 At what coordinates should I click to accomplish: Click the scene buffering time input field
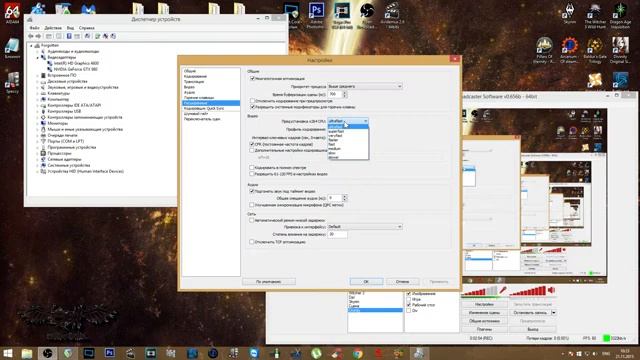335,94
